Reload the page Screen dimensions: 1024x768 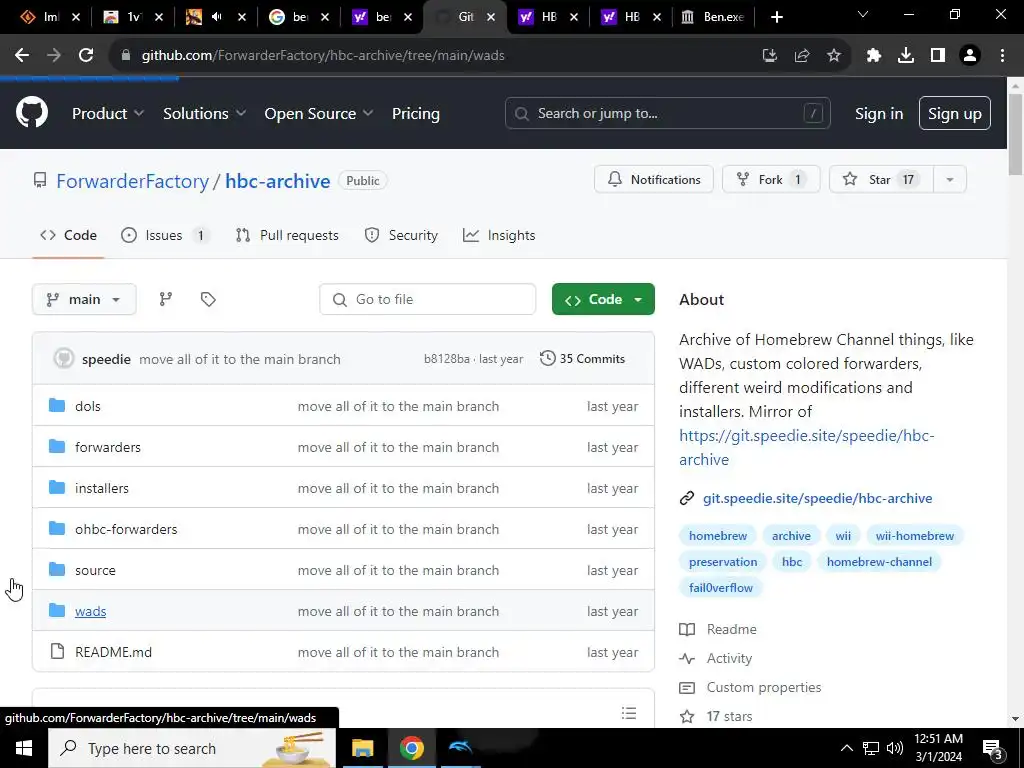click(86, 56)
